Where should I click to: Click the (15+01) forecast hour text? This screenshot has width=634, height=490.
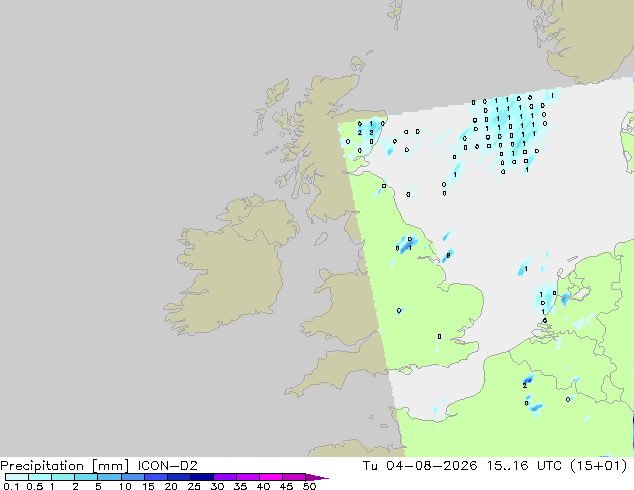click(x=598, y=465)
